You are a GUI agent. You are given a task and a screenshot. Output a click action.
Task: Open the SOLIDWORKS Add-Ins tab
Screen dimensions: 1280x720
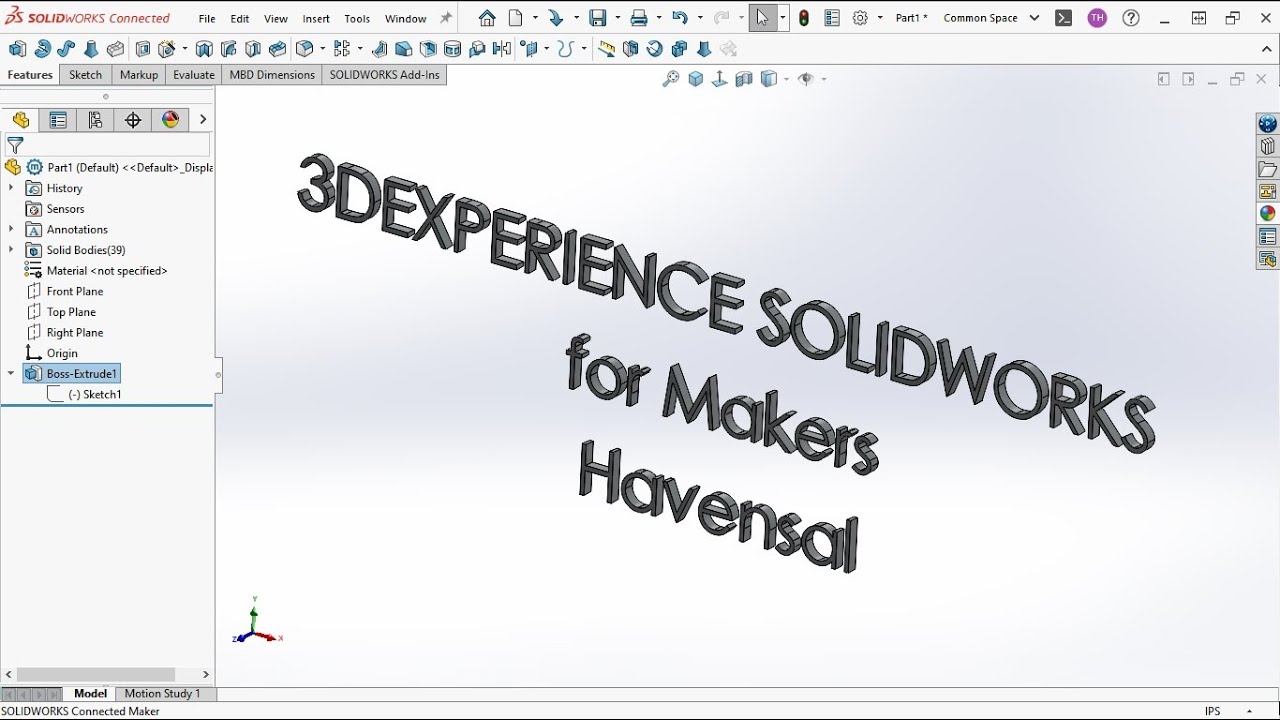click(385, 75)
